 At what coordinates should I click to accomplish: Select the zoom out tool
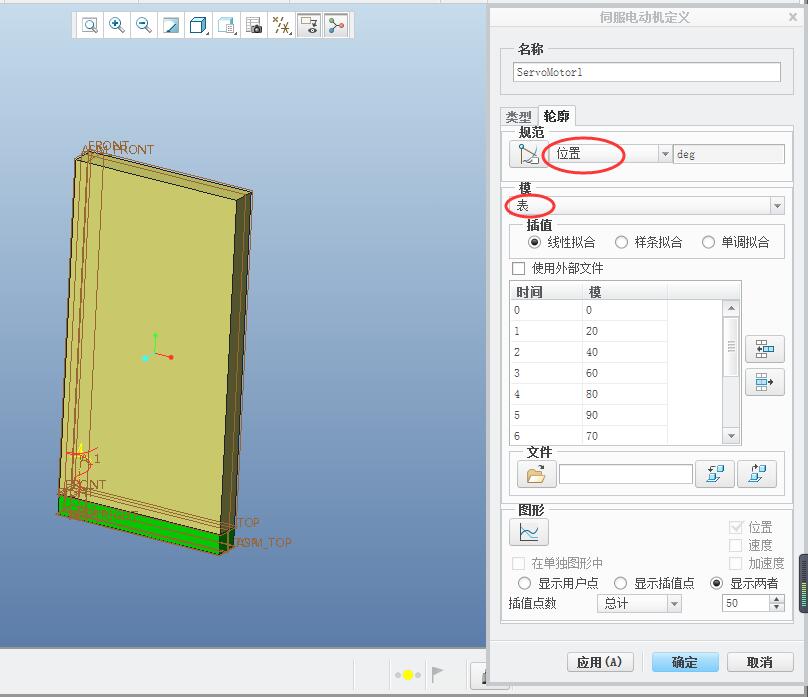coord(144,25)
